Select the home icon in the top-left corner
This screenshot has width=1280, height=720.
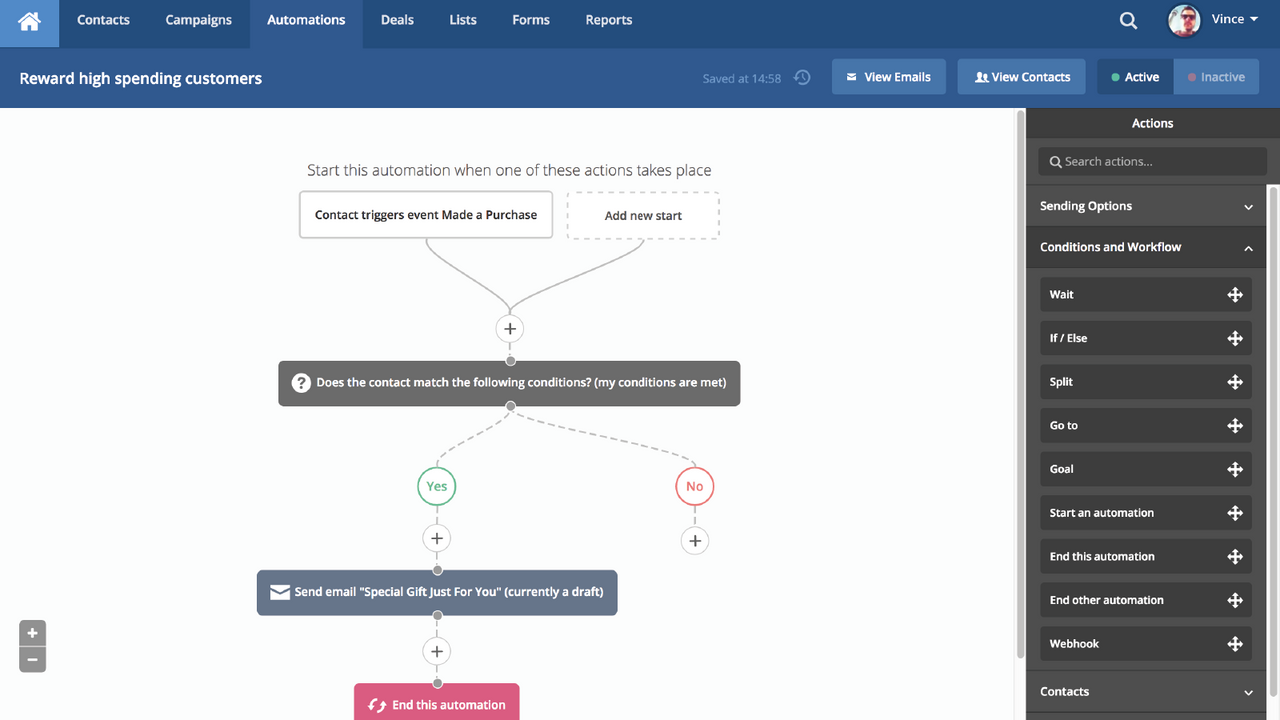tap(28, 20)
